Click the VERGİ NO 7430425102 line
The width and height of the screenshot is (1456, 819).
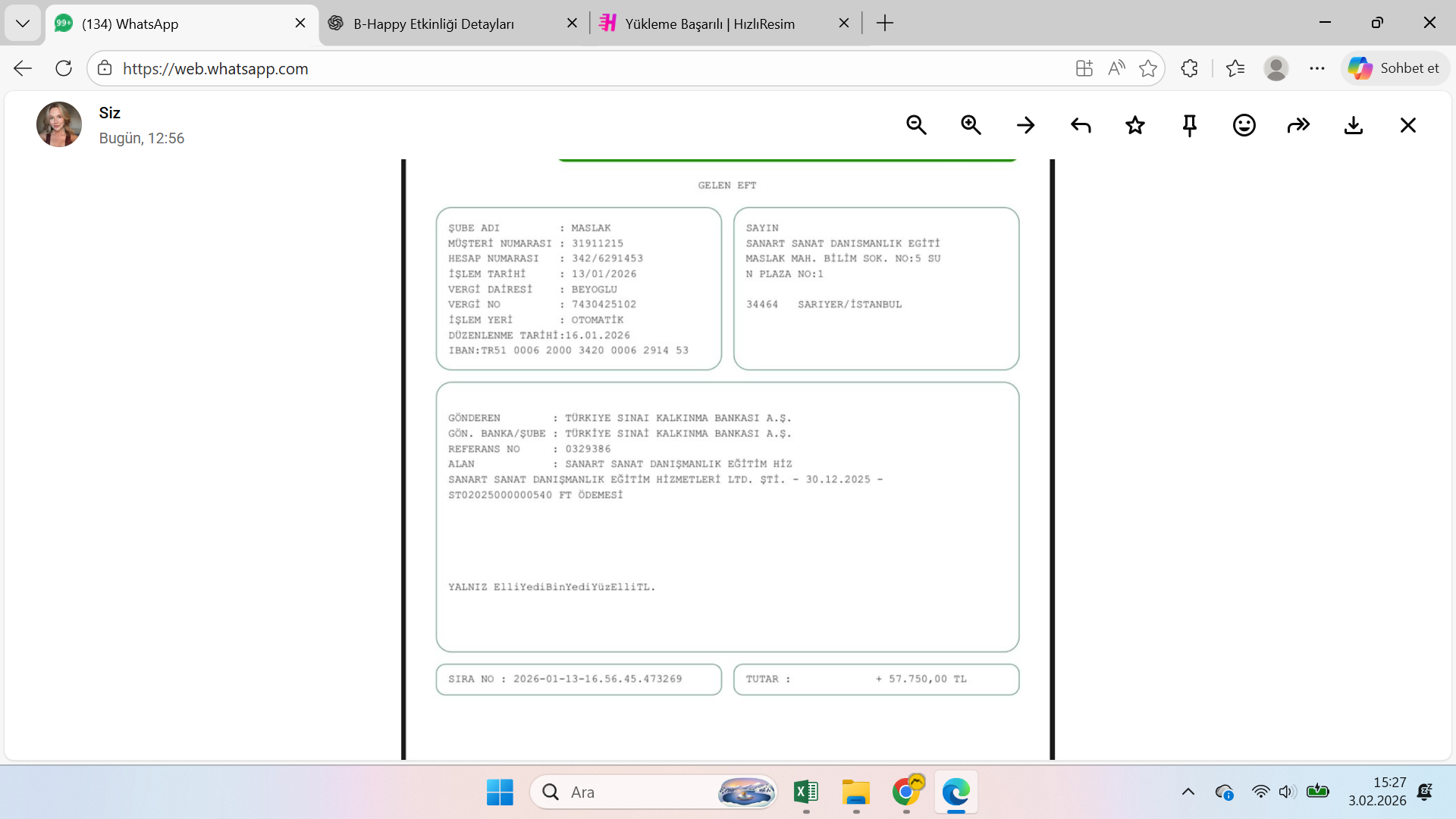[542, 305]
